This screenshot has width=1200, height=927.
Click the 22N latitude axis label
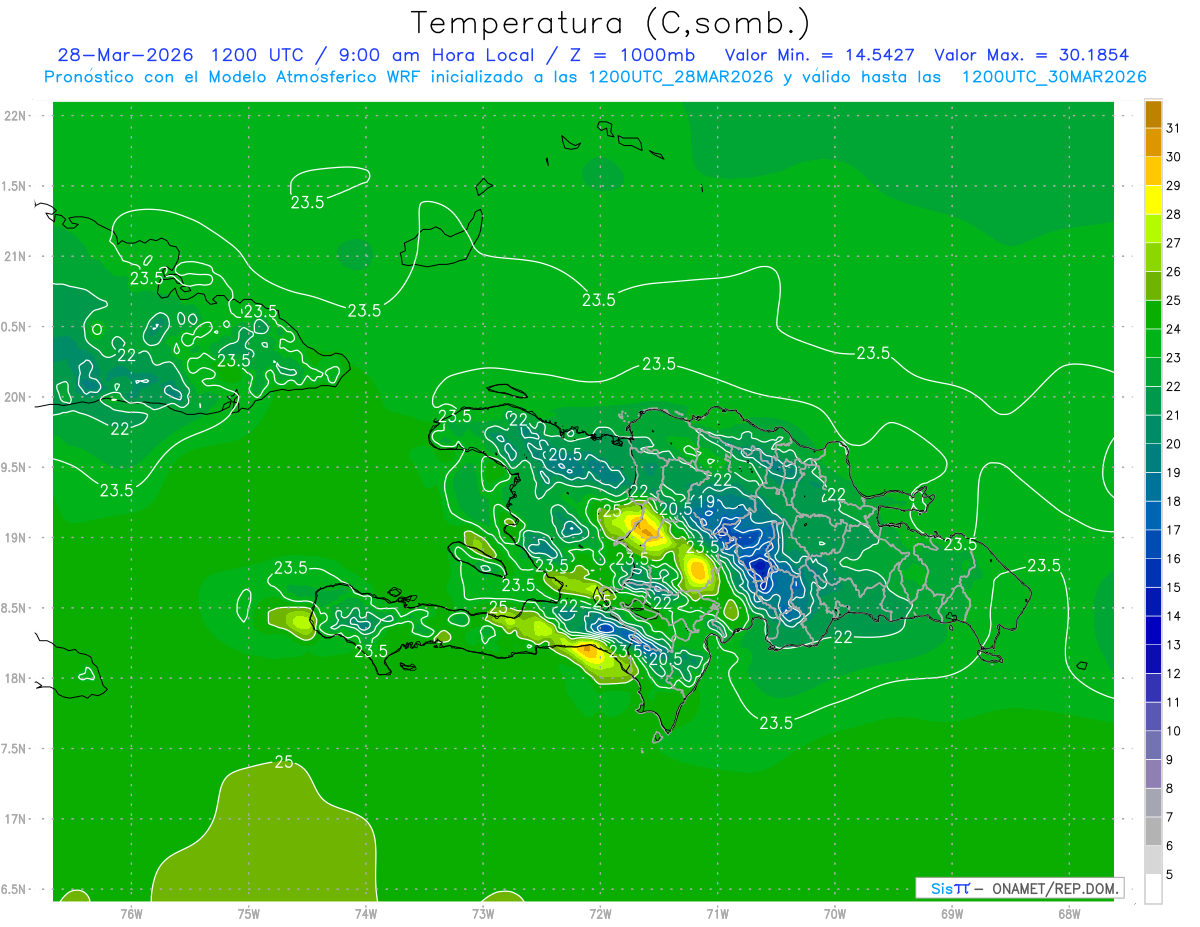pos(16,116)
